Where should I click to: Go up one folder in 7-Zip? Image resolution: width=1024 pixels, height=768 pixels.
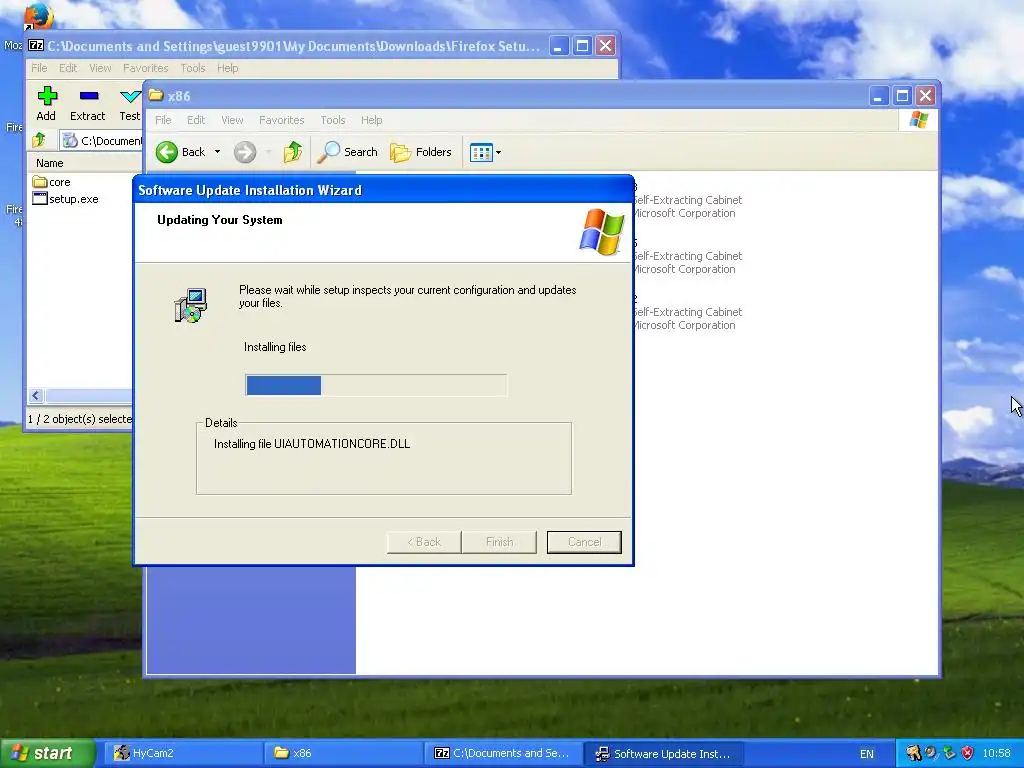point(39,140)
